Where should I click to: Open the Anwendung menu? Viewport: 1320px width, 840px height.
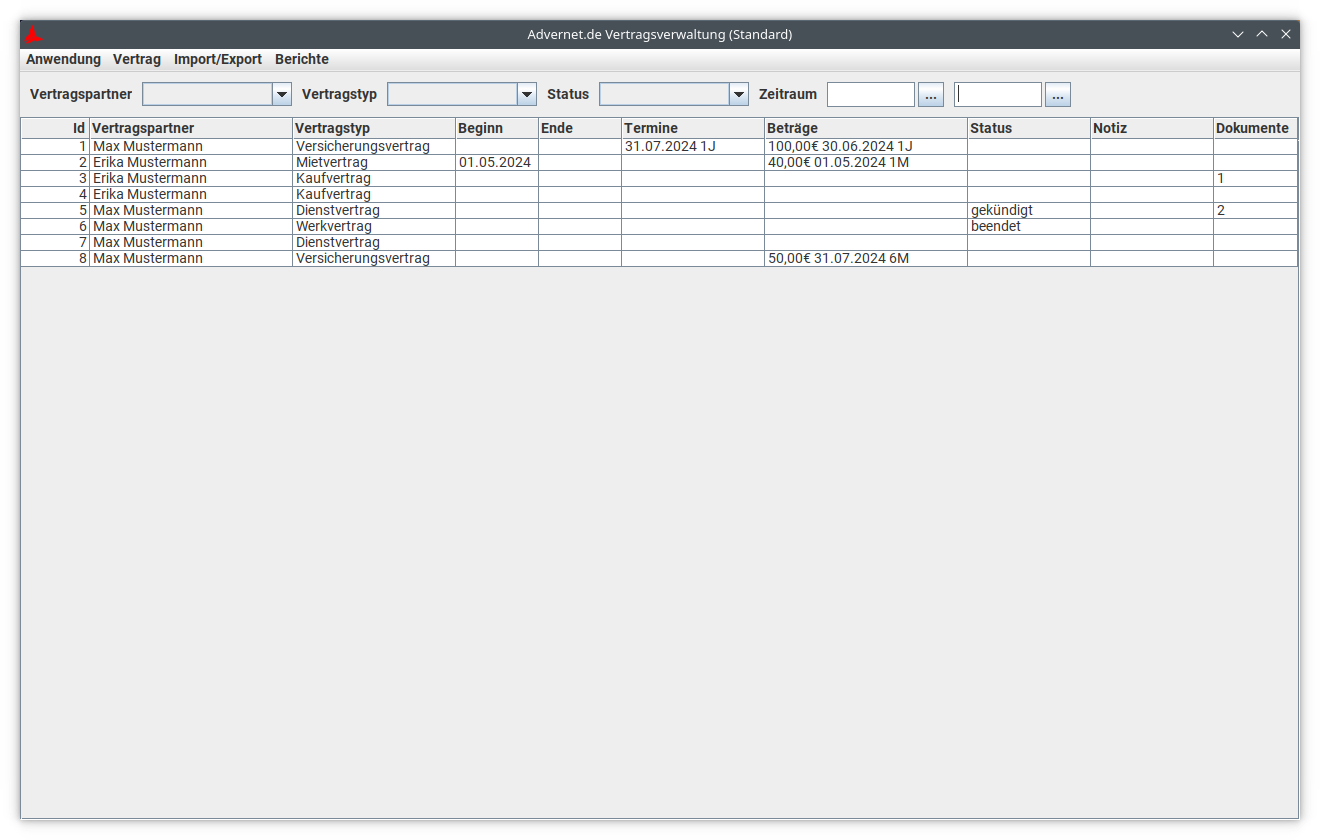[63, 59]
